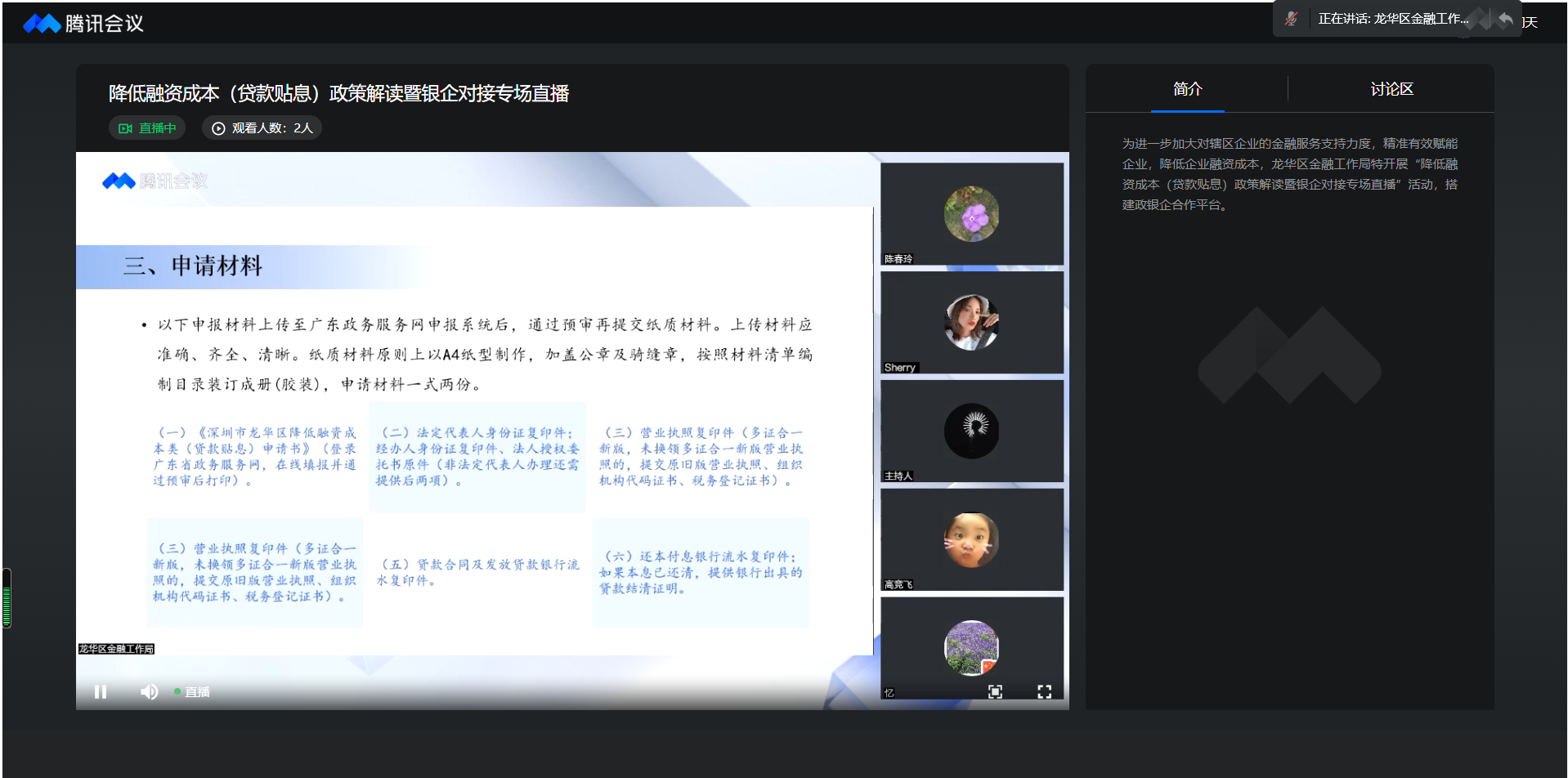
Task: Click the muted microphone icon in floating bar
Action: tap(1291, 19)
